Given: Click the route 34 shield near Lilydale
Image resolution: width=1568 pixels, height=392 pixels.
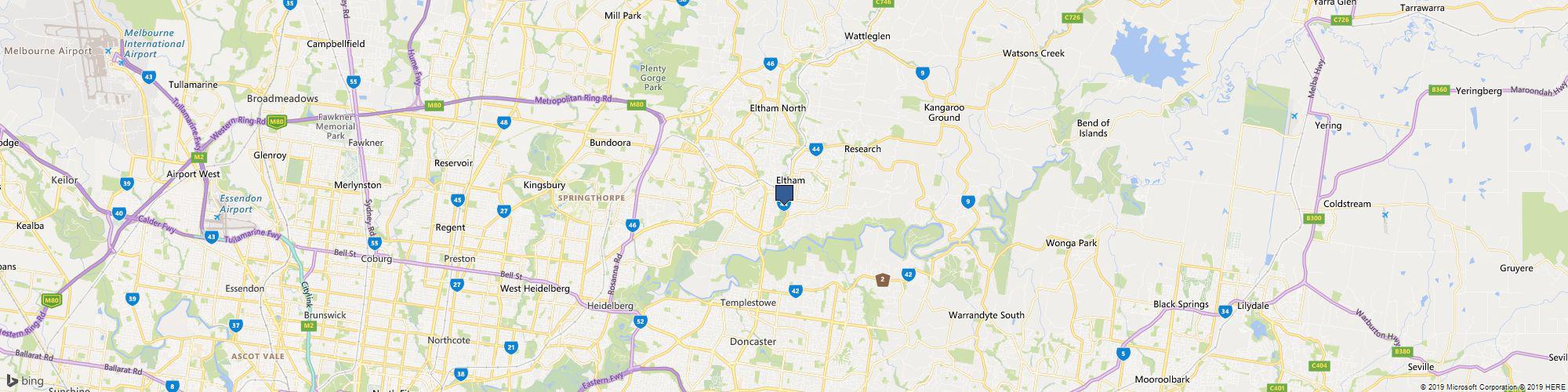Looking at the screenshot, I should click(x=1225, y=311).
